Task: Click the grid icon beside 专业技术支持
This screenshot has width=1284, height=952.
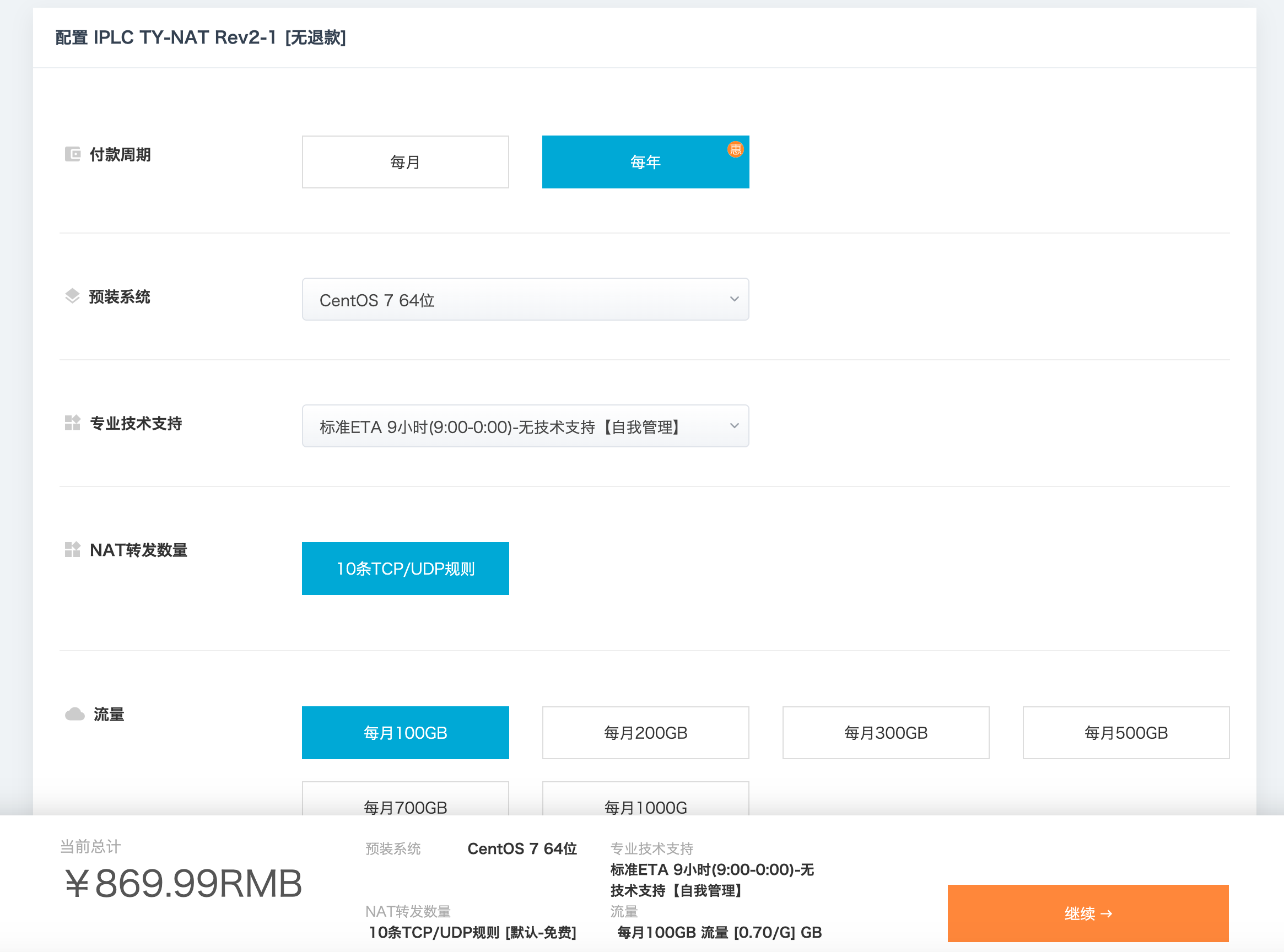Action: pyautogui.click(x=73, y=423)
